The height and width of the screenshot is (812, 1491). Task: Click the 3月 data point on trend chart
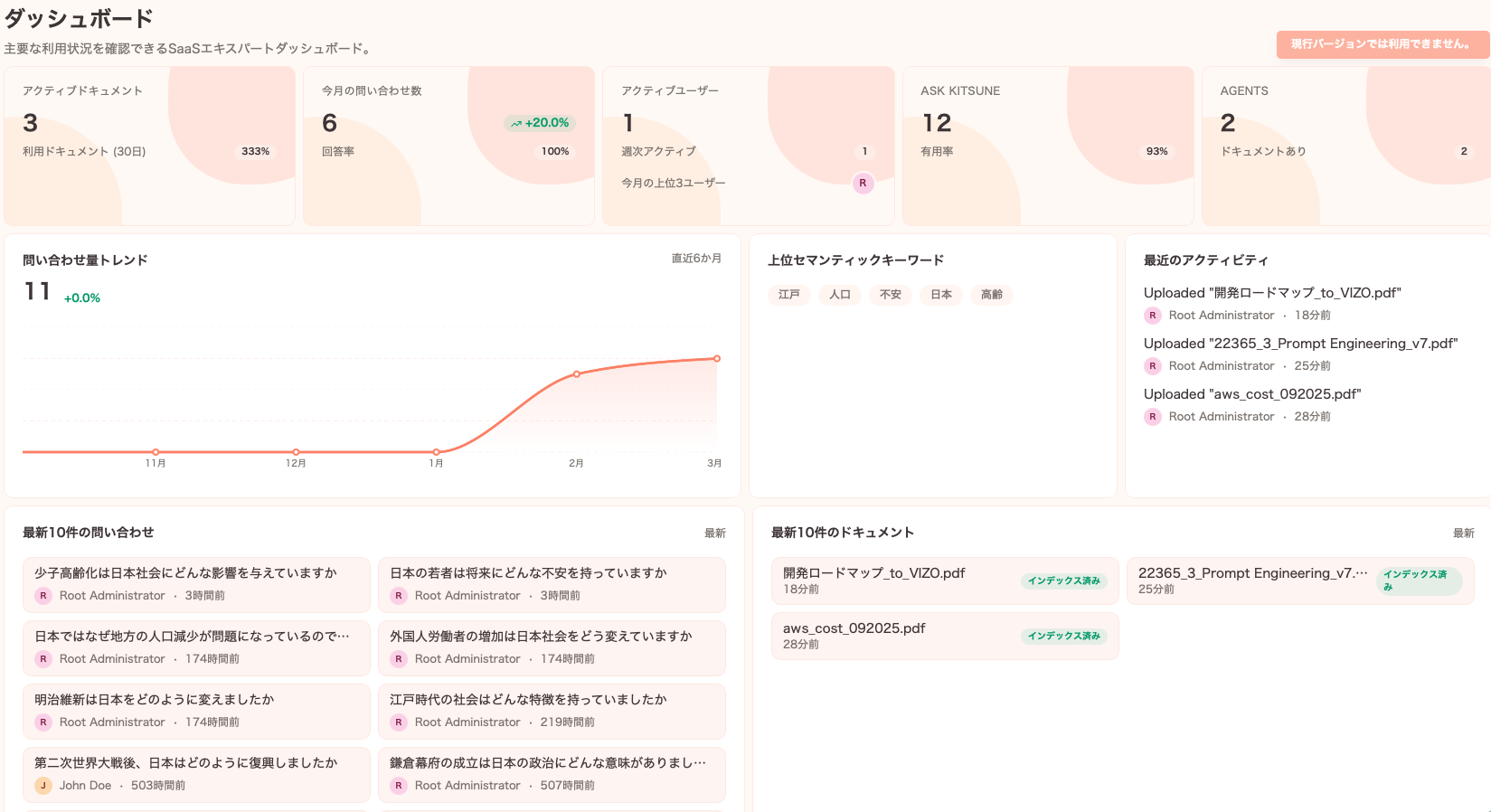pyautogui.click(x=717, y=359)
